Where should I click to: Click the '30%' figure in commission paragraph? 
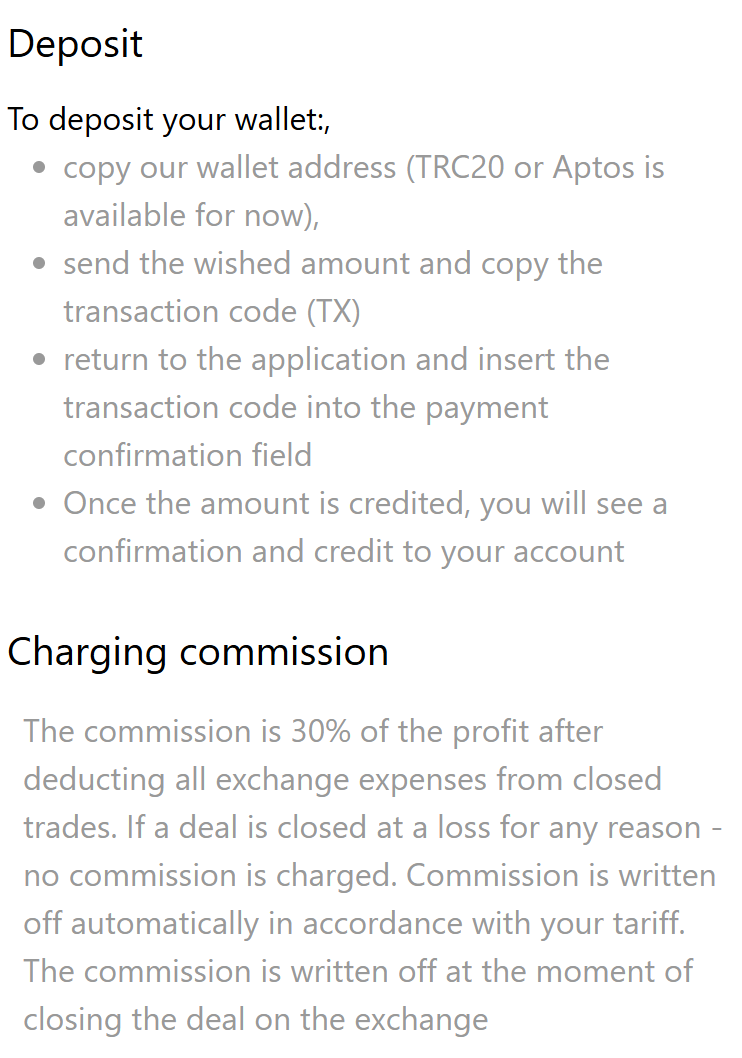coord(320,731)
